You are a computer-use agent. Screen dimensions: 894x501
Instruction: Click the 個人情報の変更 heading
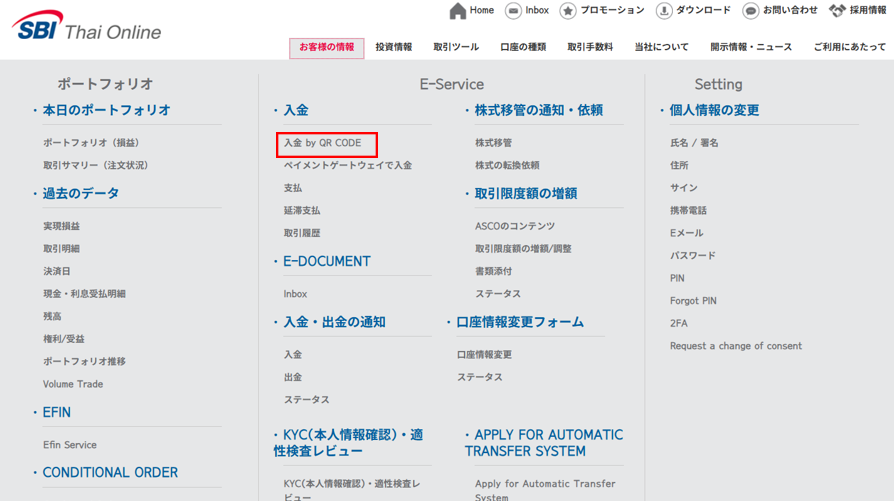click(x=714, y=110)
